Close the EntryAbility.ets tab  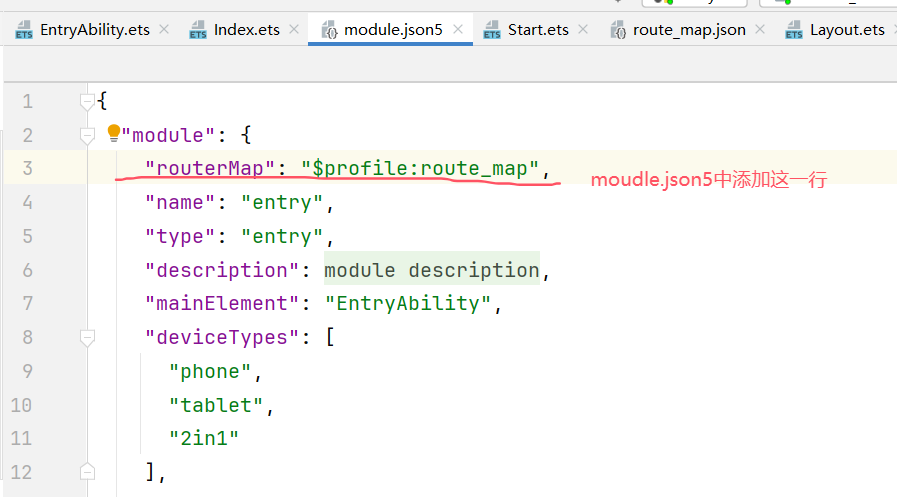[x=164, y=29]
